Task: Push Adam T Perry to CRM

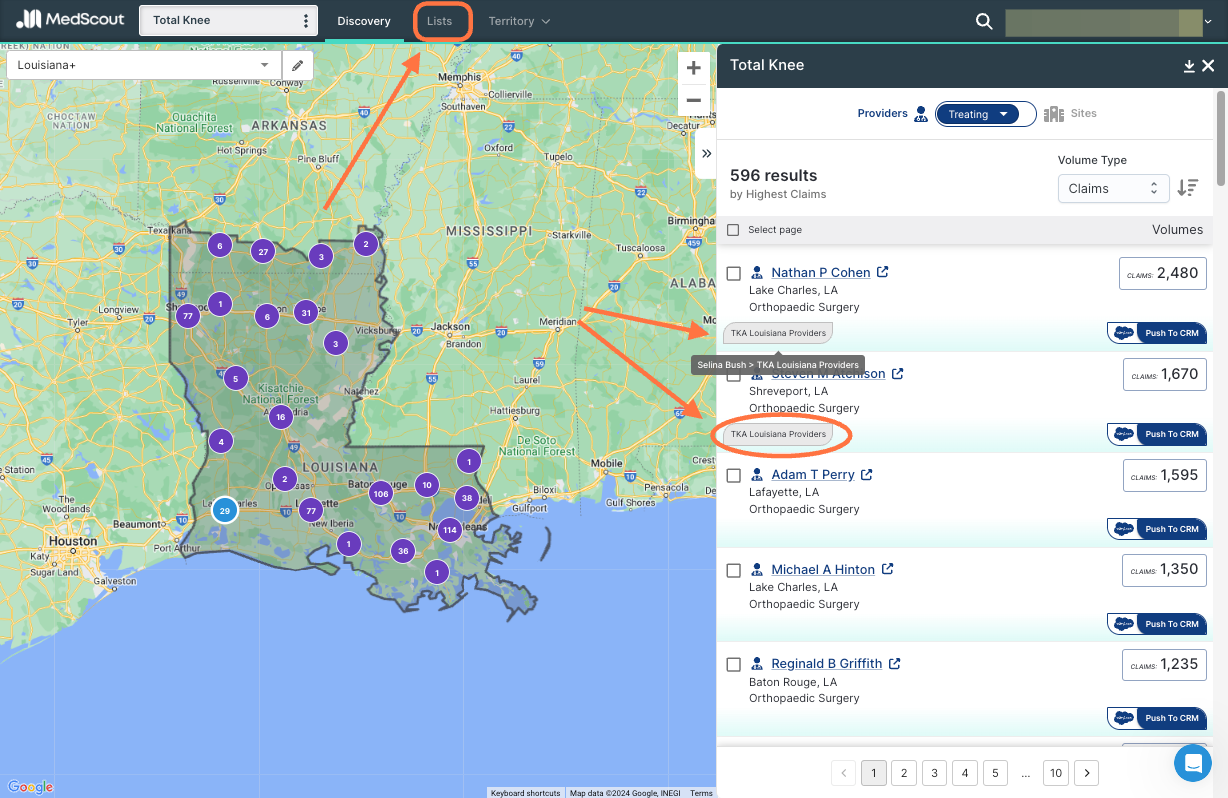Action: 1157,529
